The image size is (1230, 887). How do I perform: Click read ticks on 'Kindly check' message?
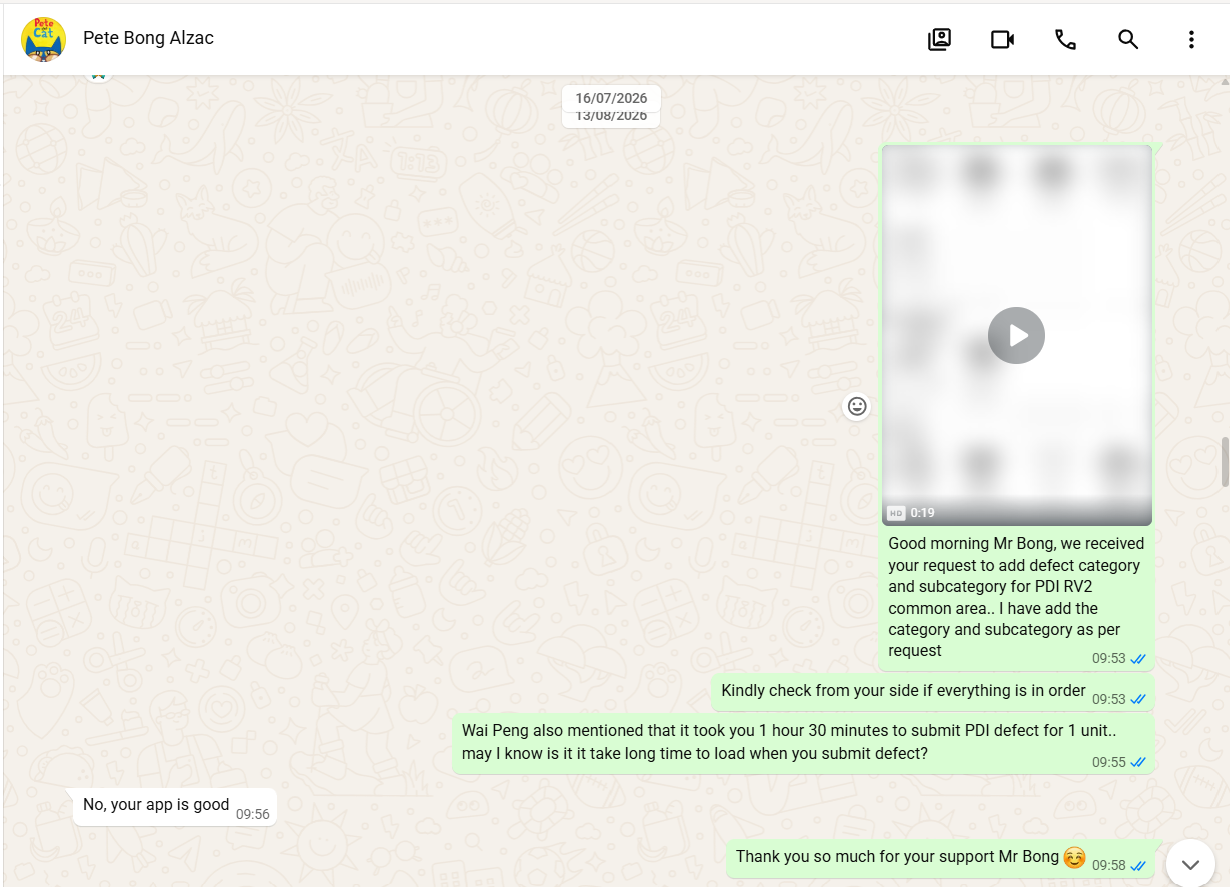tap(1138, 699)
